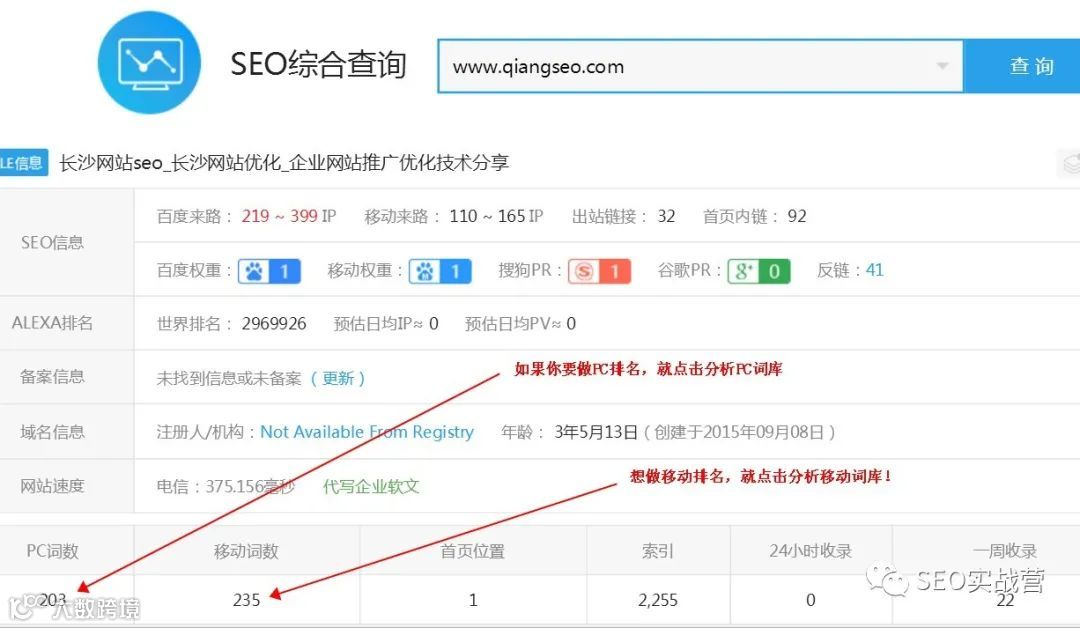1080x628 pixels.
Task: Click the TITLE信息 blue tag
Action: (x=23, y=163)
